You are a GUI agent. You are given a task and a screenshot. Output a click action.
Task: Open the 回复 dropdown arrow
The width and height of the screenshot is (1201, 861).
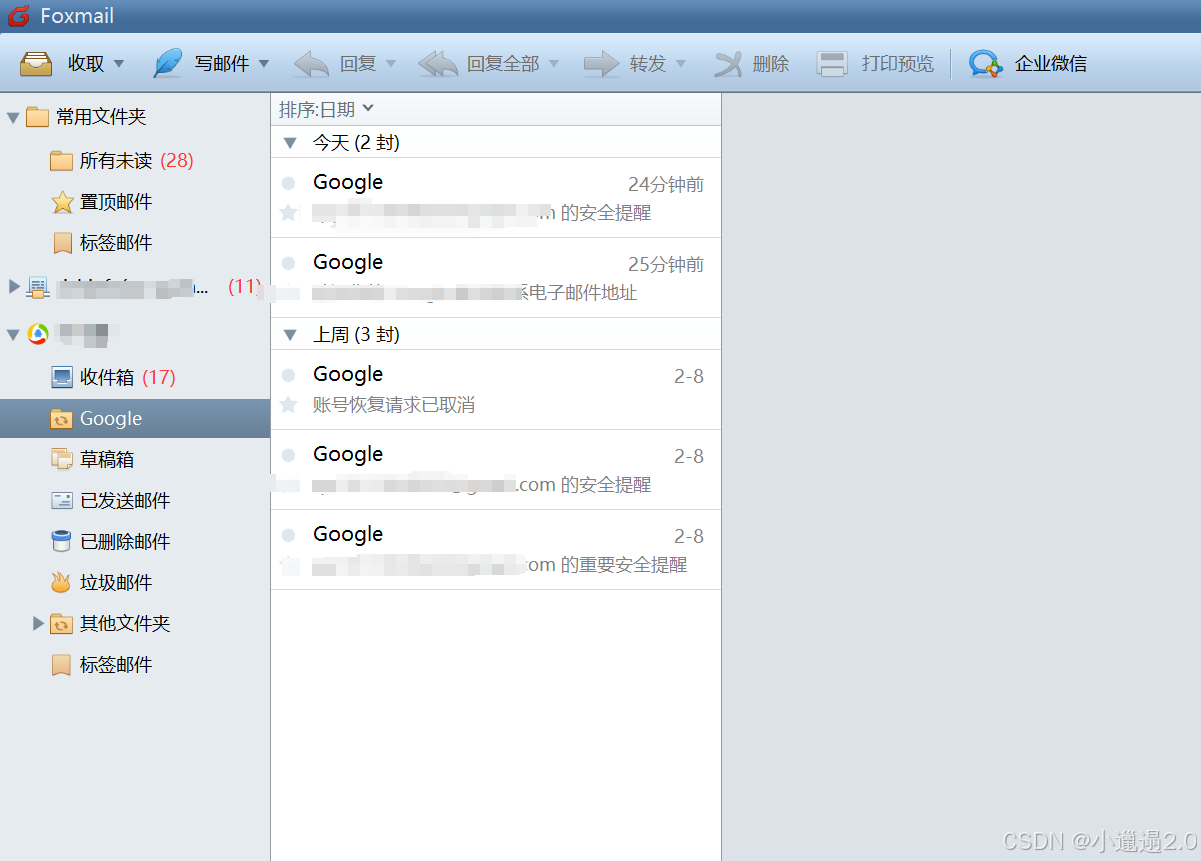tap(391, 64)
